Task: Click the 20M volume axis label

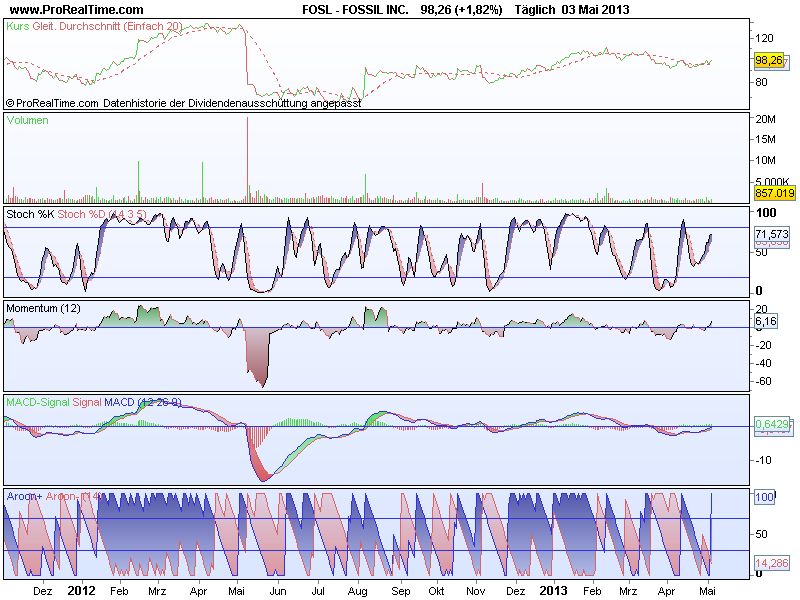Action: point(765,119)
